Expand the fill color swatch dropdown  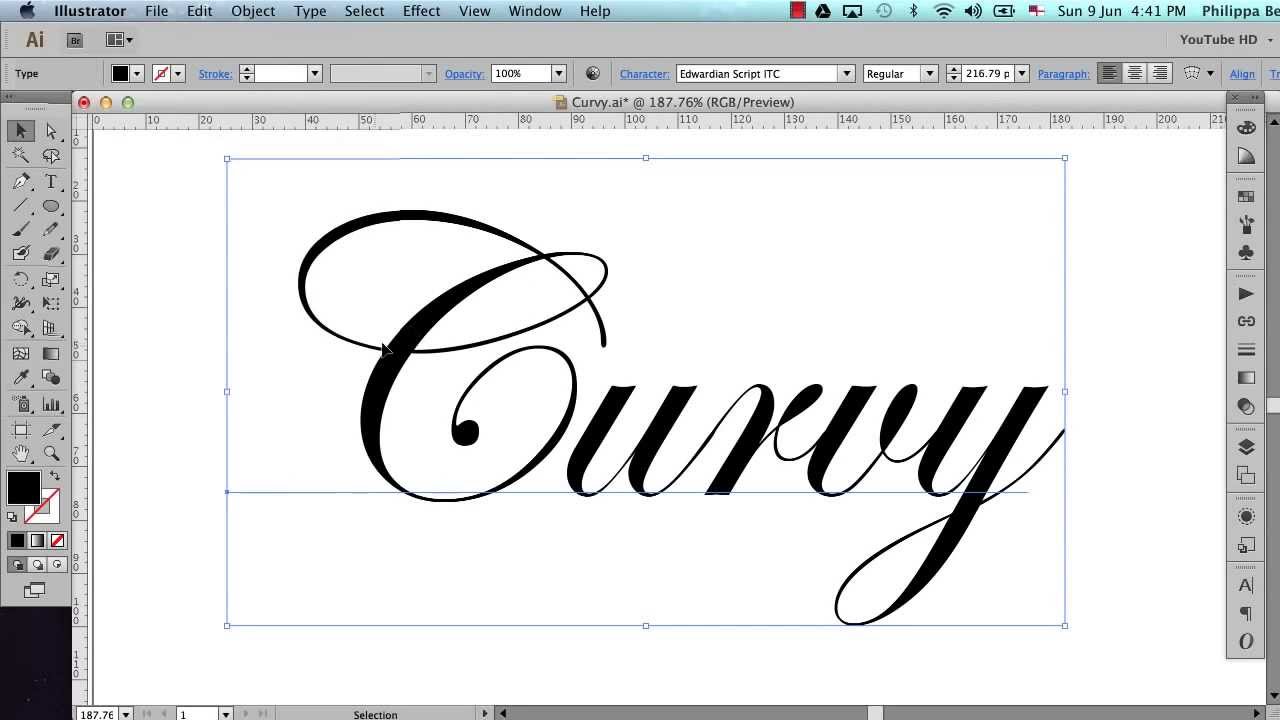point(137,73)
